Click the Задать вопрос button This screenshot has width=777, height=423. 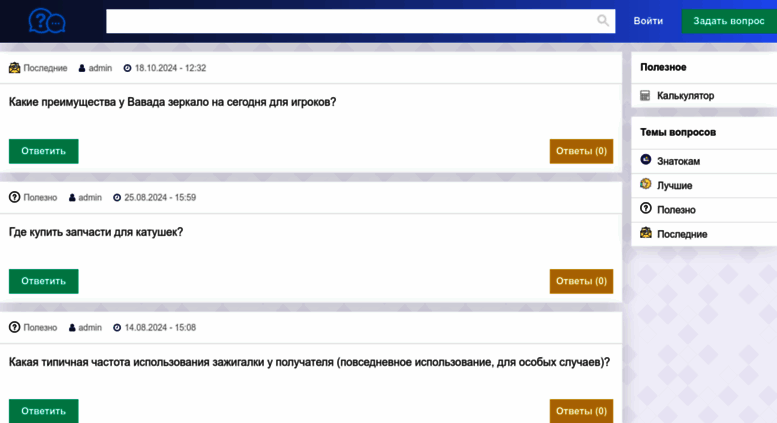(x=729, y=21)
